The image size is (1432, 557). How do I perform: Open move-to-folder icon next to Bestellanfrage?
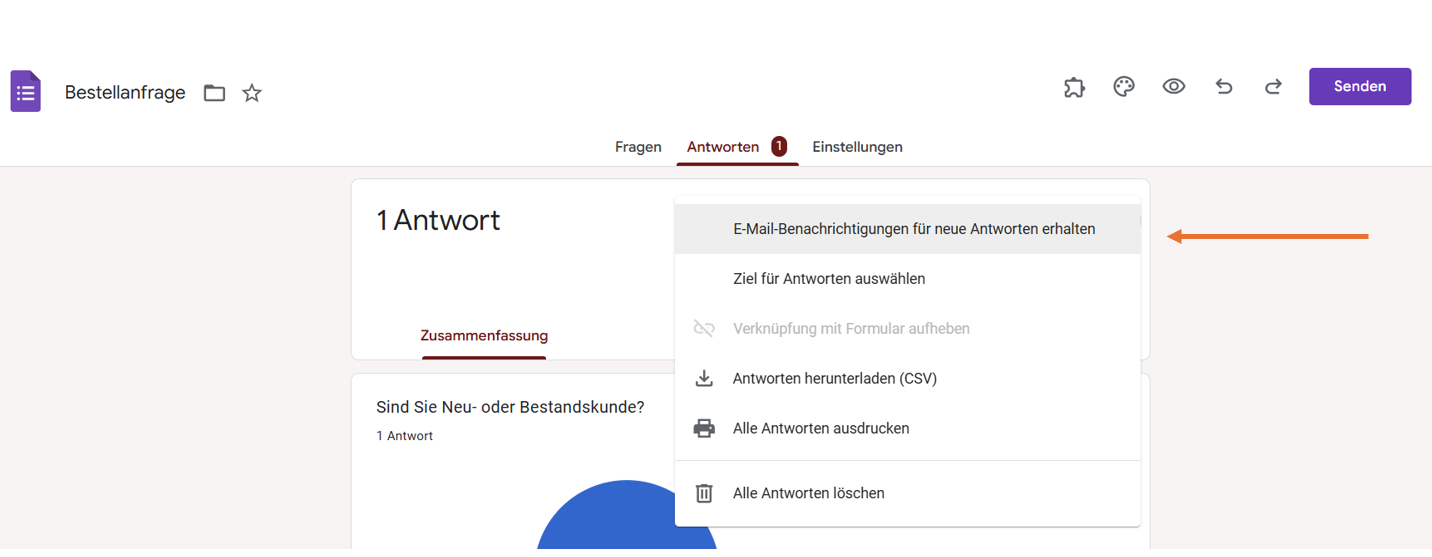pos(214,93)
